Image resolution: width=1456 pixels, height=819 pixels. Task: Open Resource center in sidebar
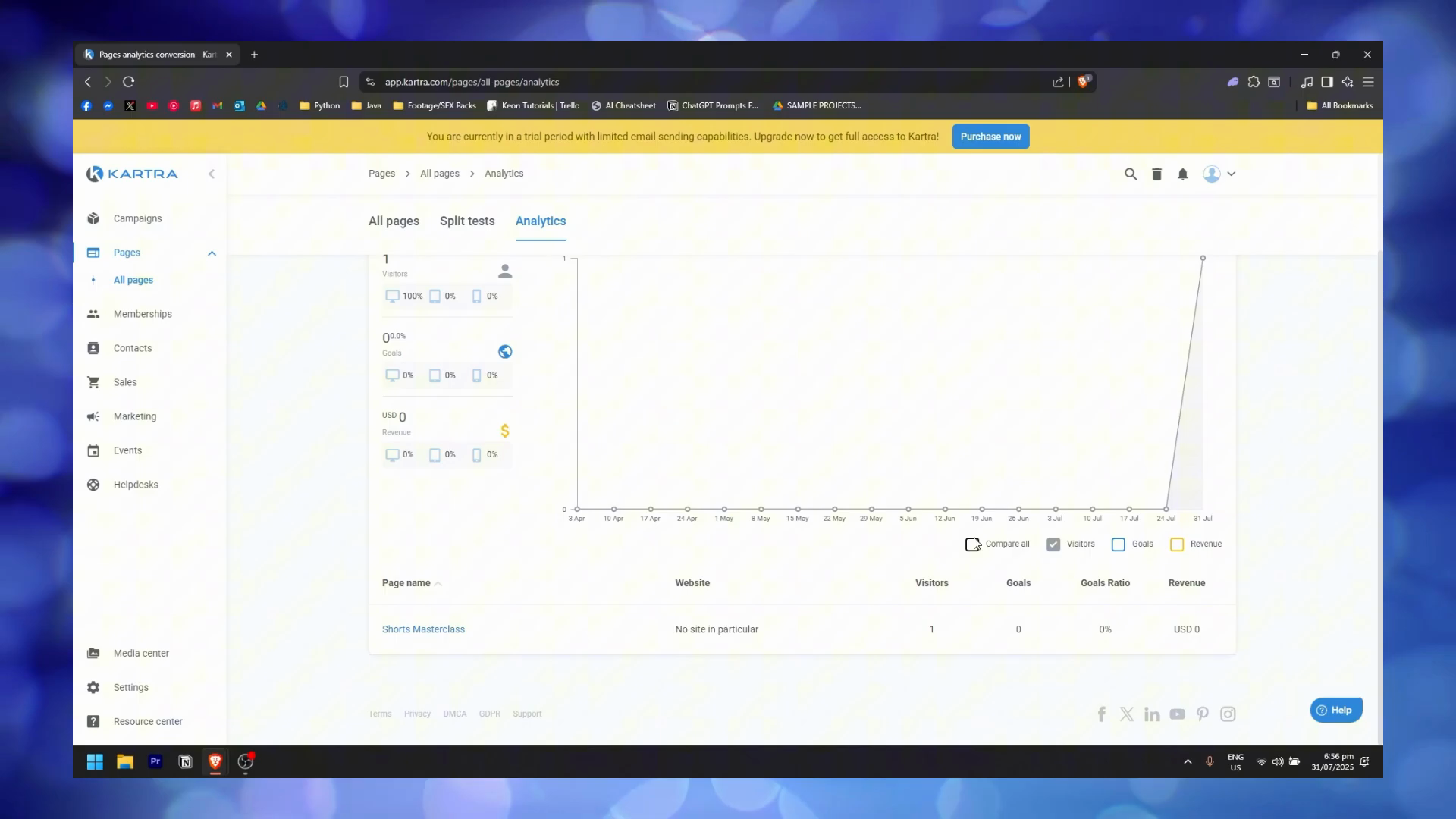click(148, 721)
